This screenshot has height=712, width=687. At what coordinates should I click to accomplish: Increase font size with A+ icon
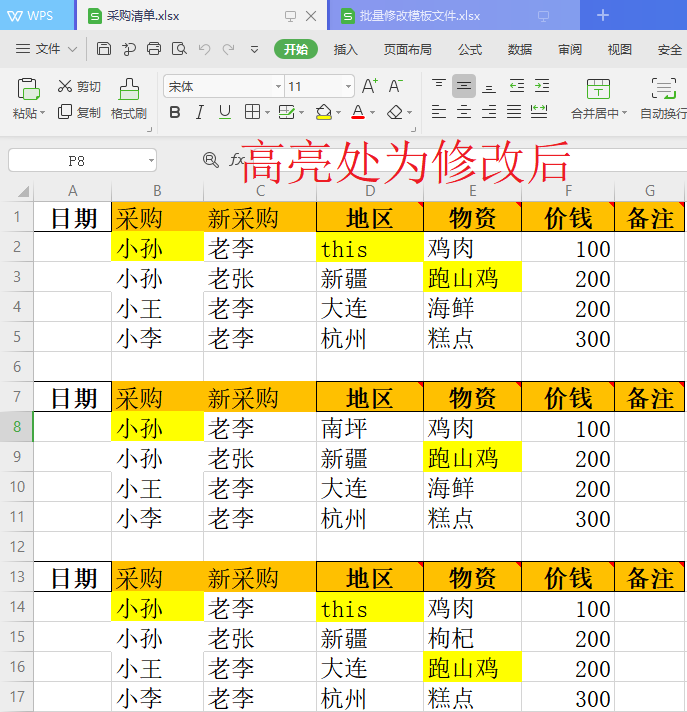pyautogui.click(x=370, y=86)
